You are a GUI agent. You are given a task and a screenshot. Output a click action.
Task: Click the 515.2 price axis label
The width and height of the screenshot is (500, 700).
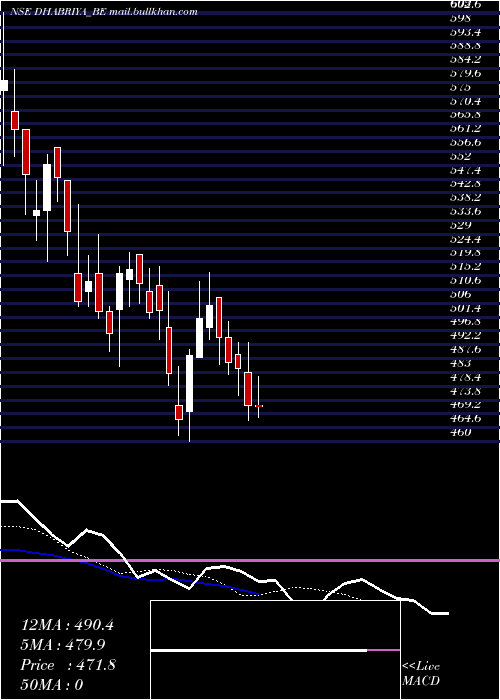465,267
